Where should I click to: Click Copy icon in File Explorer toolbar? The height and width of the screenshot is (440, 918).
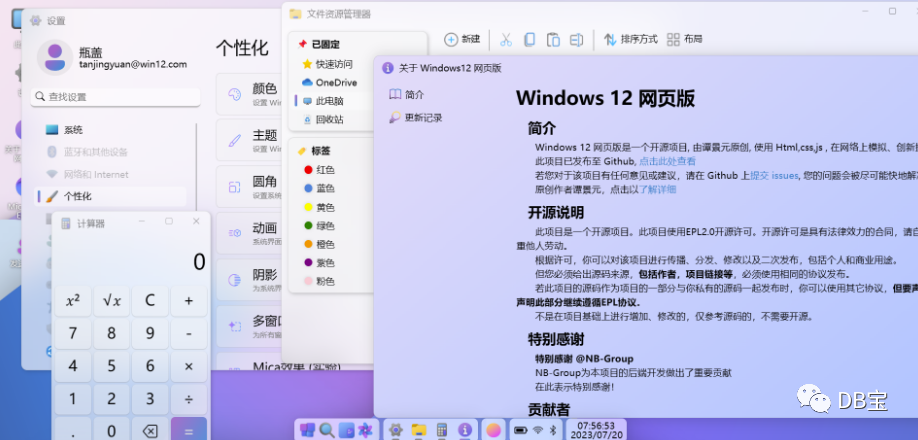pos(529,40)
